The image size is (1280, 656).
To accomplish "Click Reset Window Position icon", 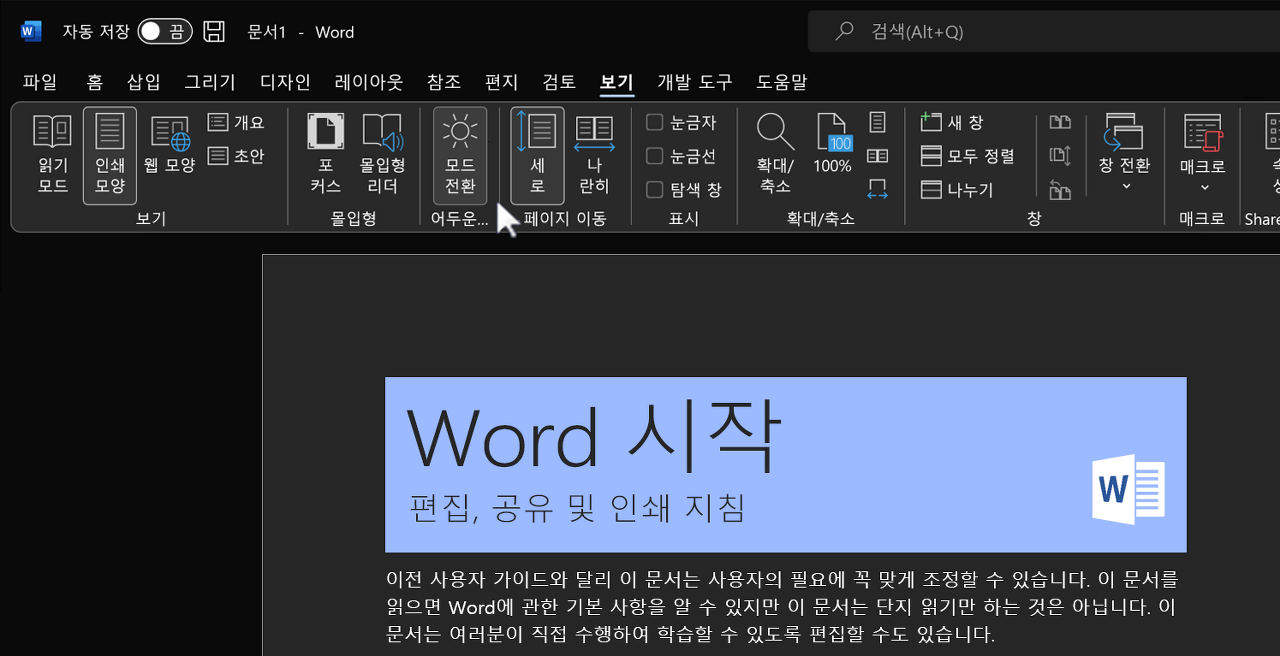I will 1060,189.
